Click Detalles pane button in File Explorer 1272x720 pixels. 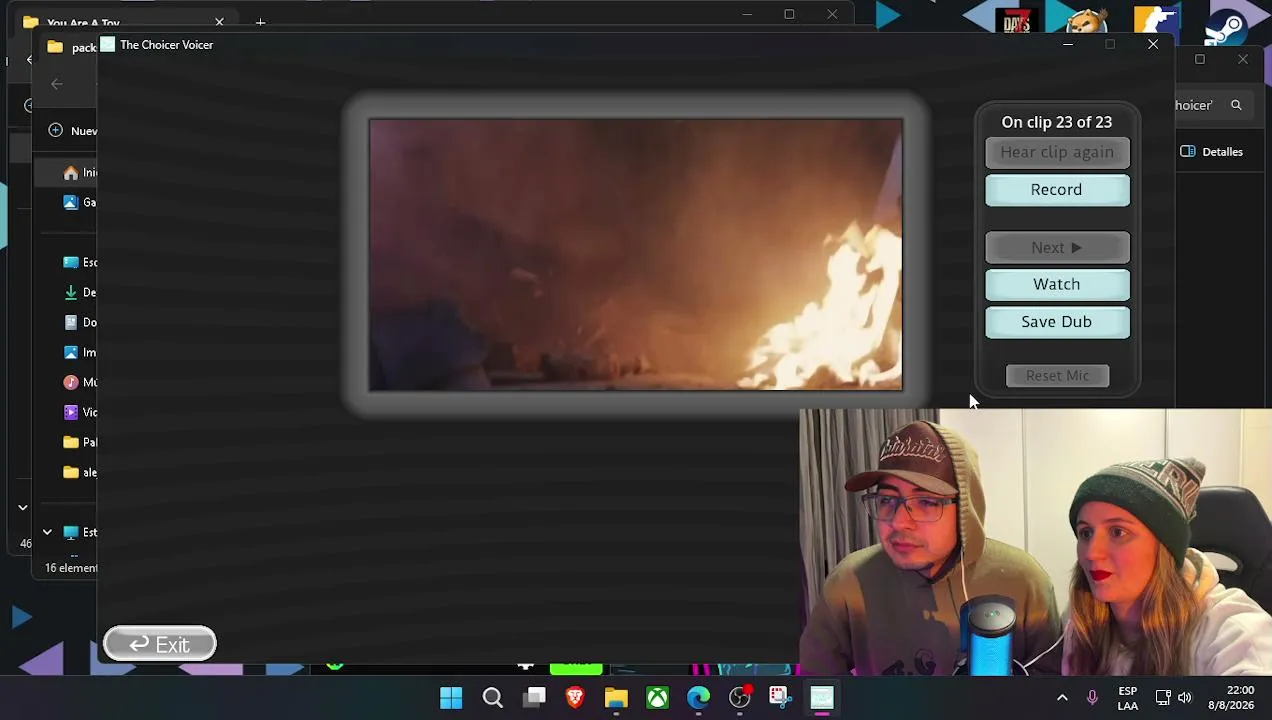(x=1211, y=152)
